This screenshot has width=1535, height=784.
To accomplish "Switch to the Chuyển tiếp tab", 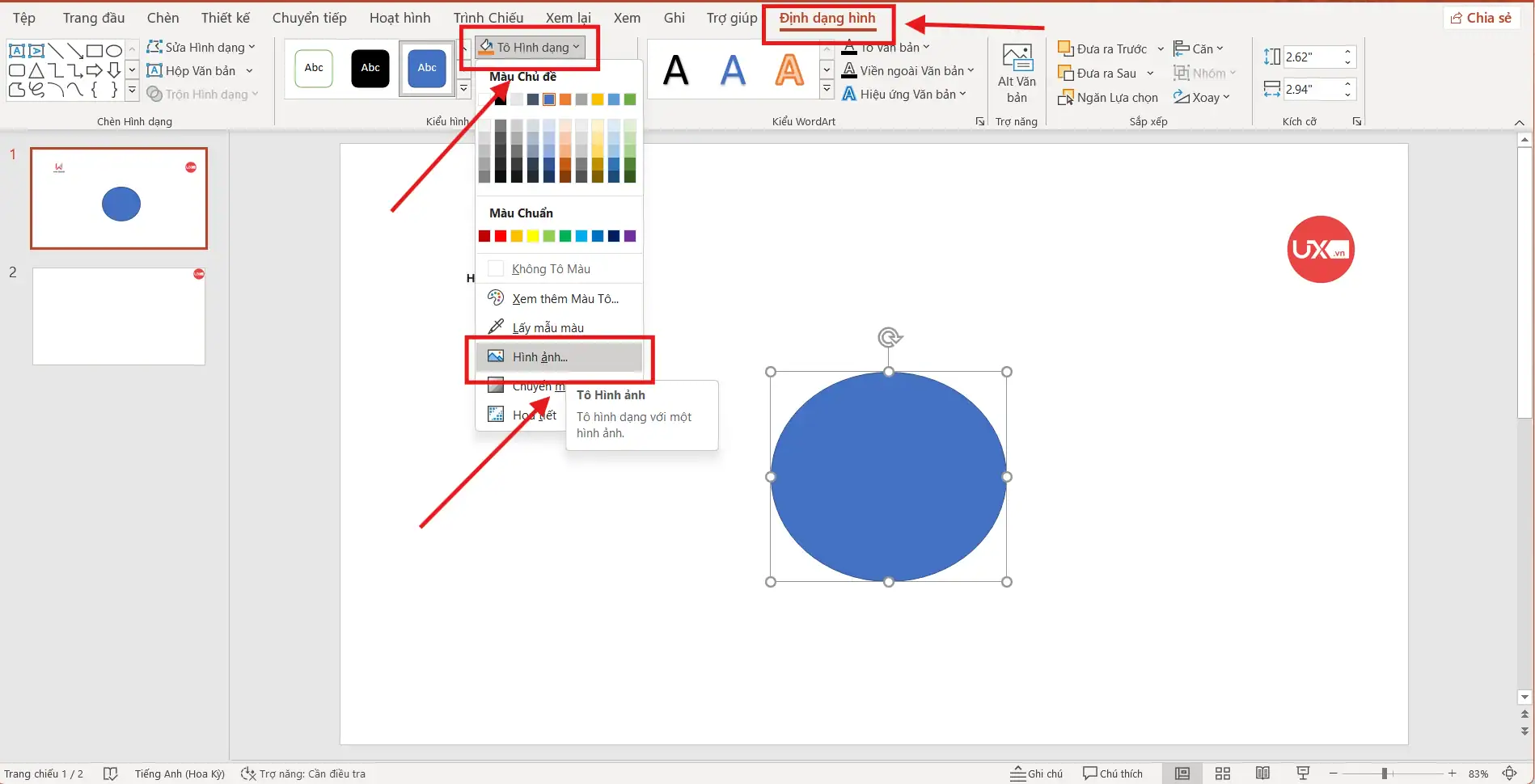I will [x=309, y=18].
